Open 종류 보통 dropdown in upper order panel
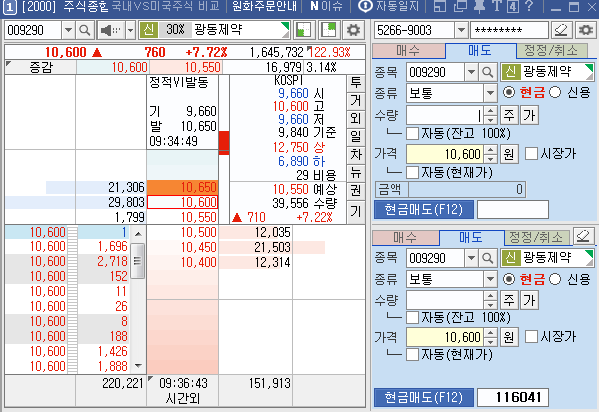The image size is (599, 412). pos(490,92)
